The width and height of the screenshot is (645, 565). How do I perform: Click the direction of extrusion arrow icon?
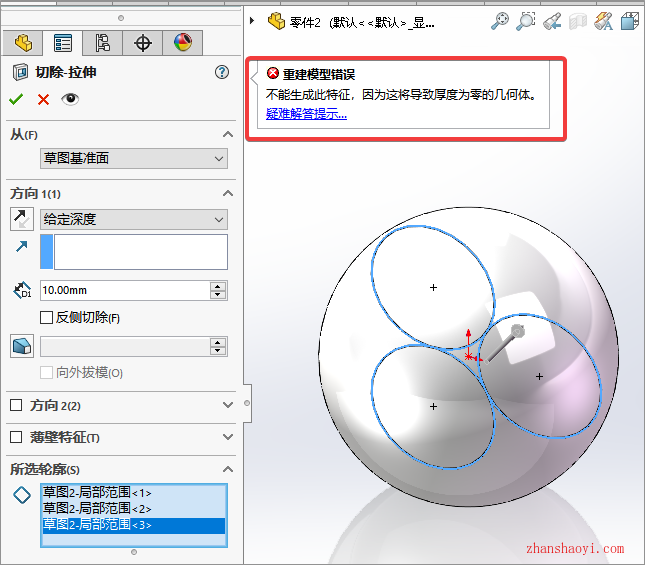tap(21, 246)
